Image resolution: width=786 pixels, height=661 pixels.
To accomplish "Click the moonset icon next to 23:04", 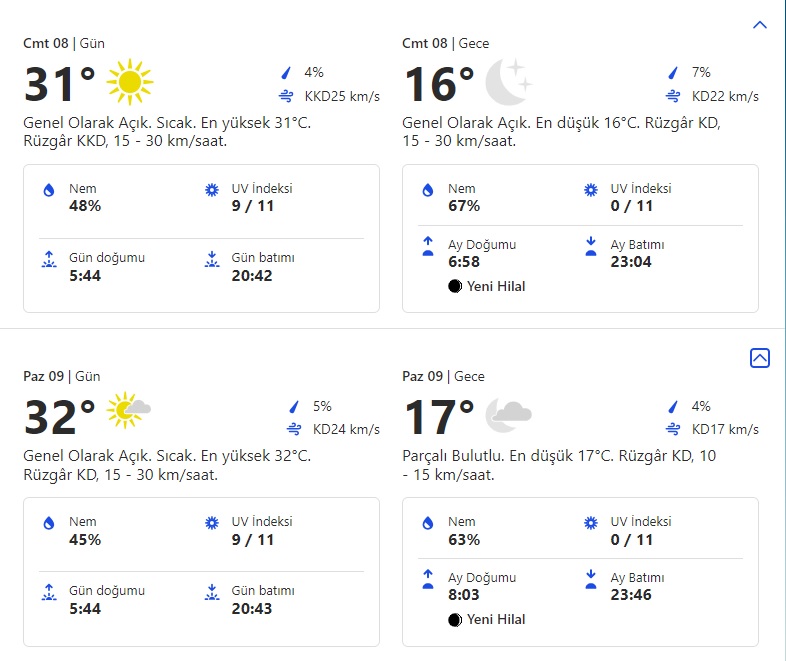I will [x=590, y=247].
